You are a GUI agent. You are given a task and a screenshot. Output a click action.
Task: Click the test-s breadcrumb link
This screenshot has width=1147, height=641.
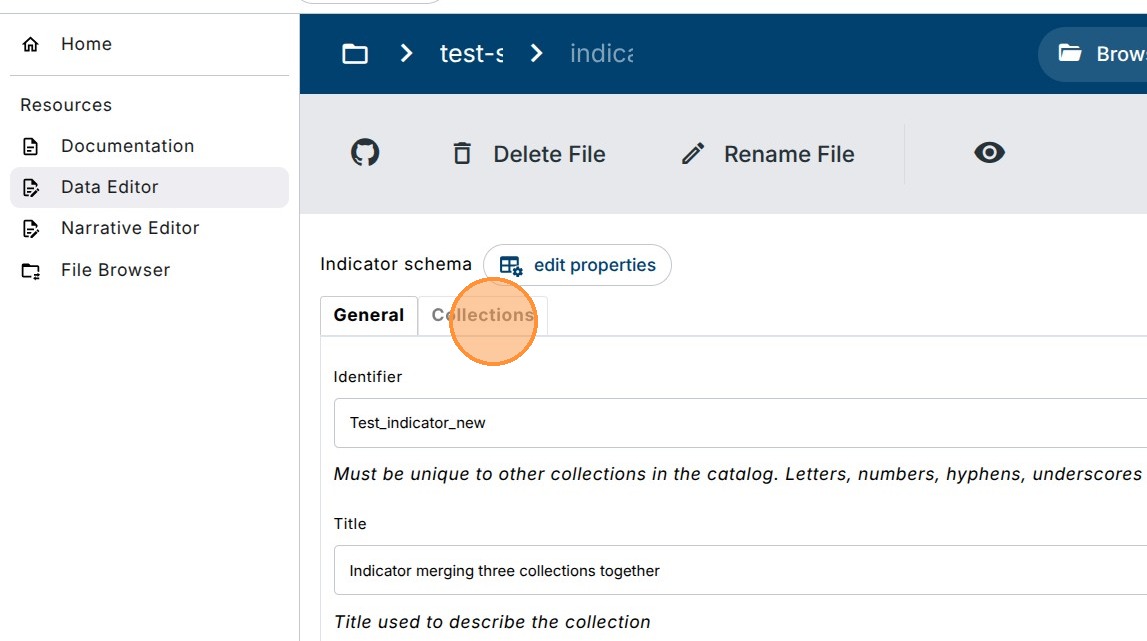(x=471, y=53)
